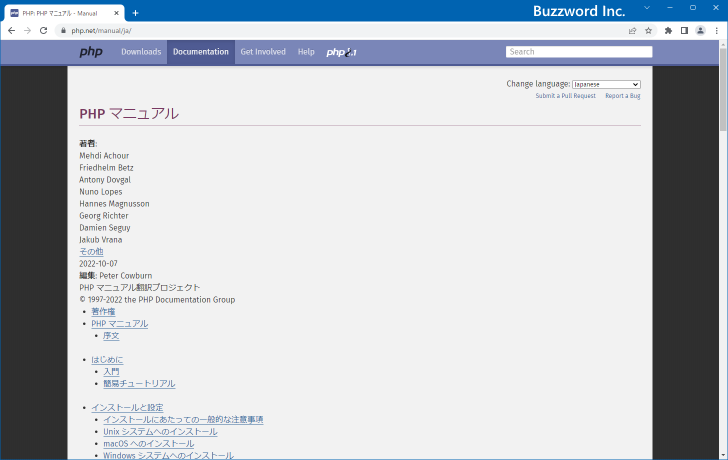The height and width of the screenshot is (460, 728).
Task: Select the PHP マニュアル browser tab
Action: click(64, 13)
